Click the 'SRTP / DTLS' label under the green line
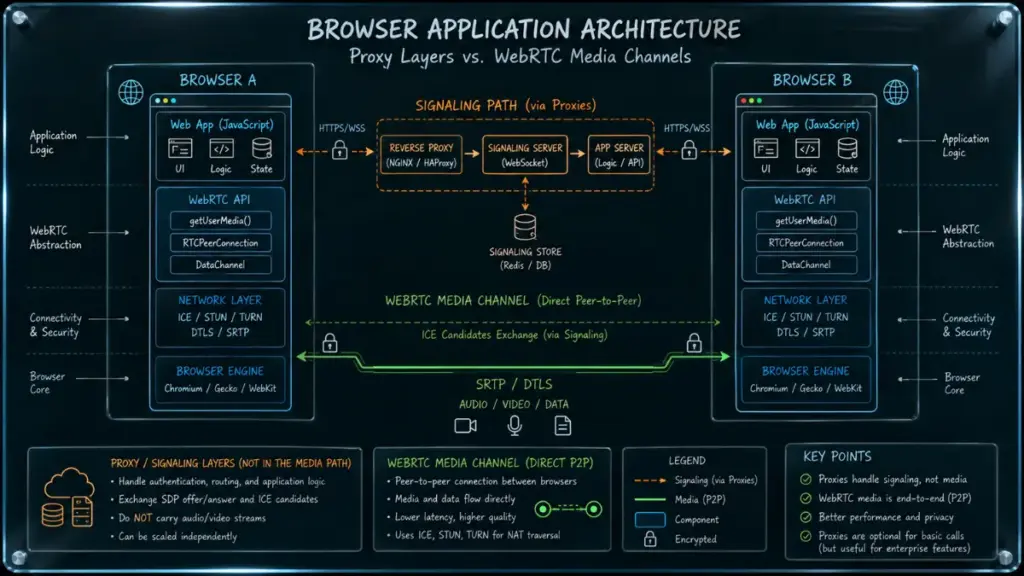 tap(514, 384)
